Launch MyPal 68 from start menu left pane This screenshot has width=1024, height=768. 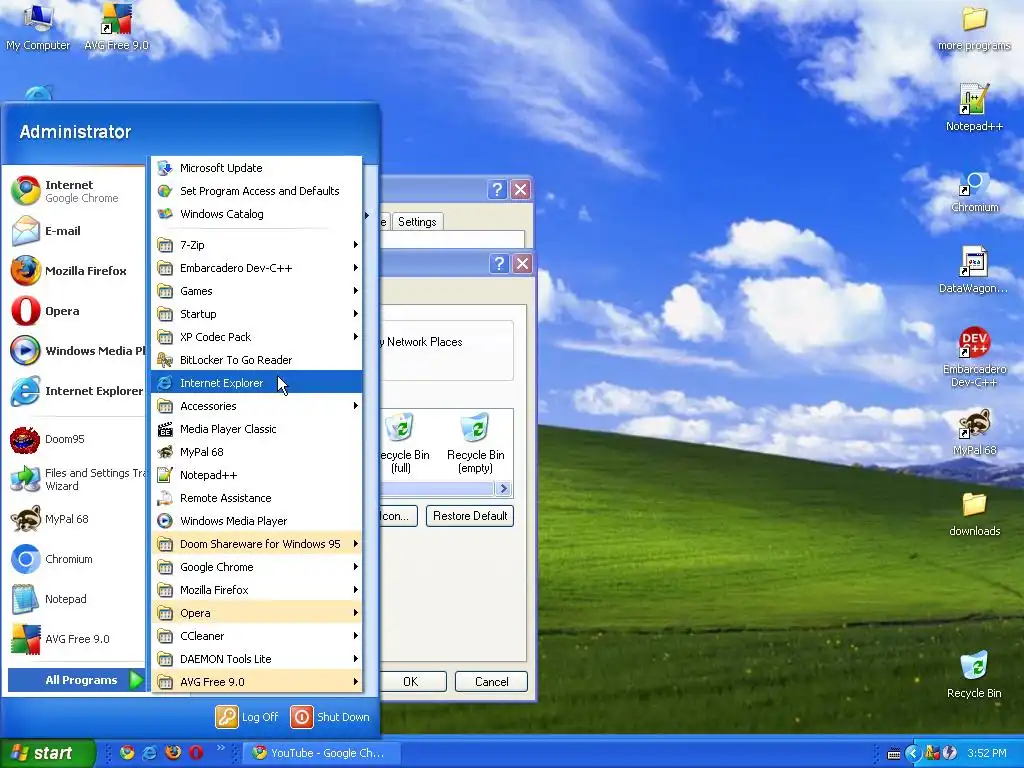(x=76, y=519)
